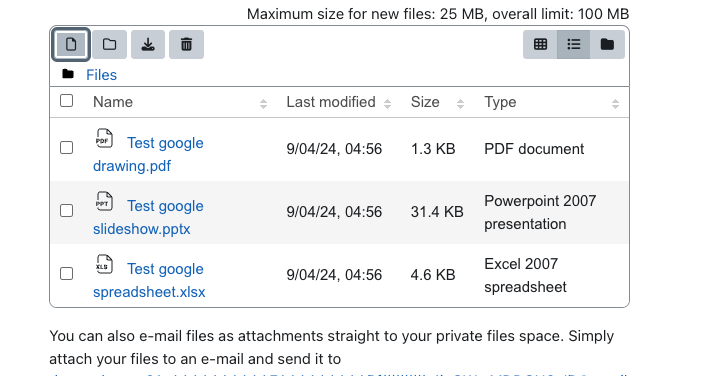Image resolution: width=716 pixels, height=376 pixels.
Task: Click the Download all files icon
Action: pyautogui.click(x=148, y=44)
